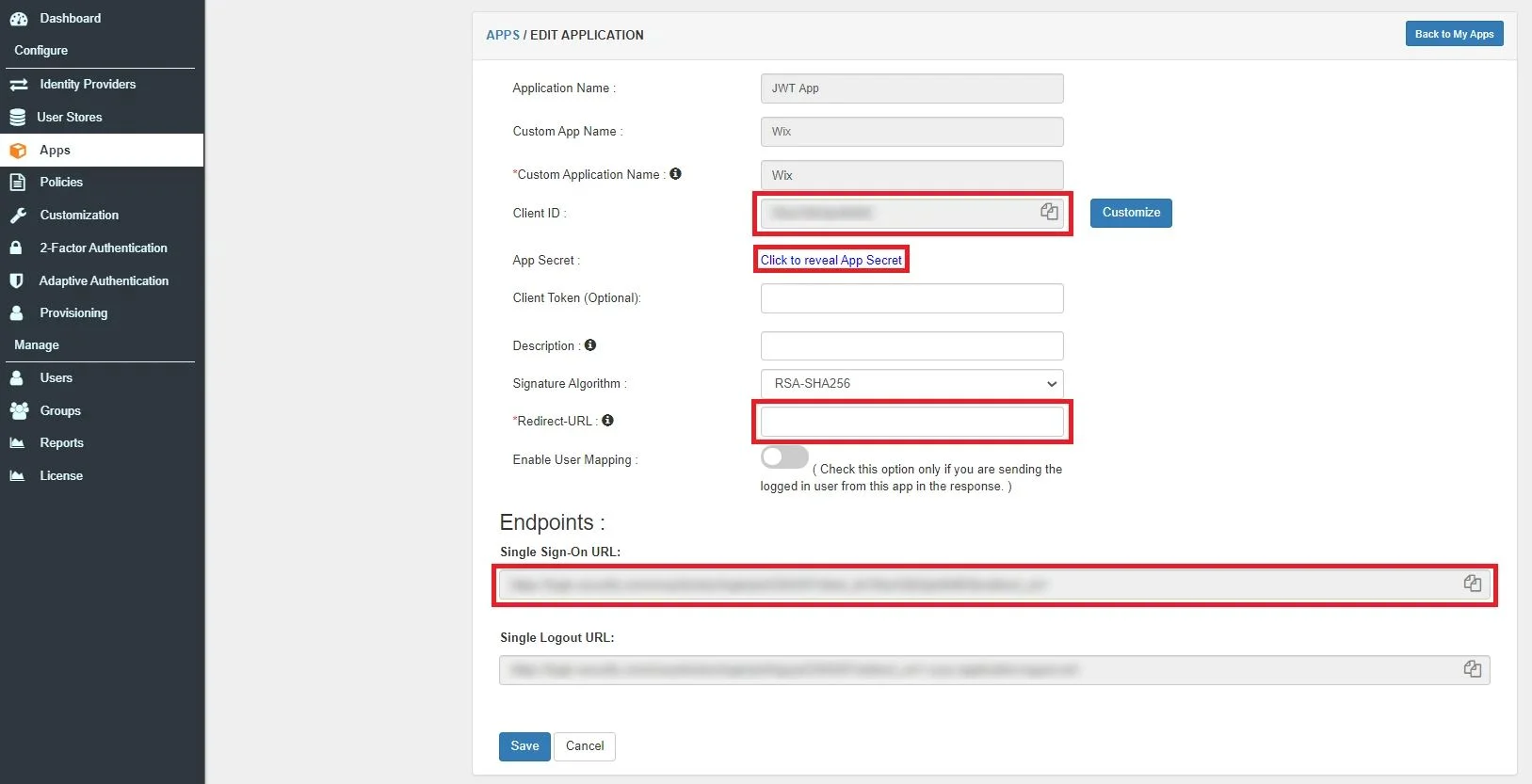
Task: Click the Adaptive Authentication shield icon
Action: point(16,280)
